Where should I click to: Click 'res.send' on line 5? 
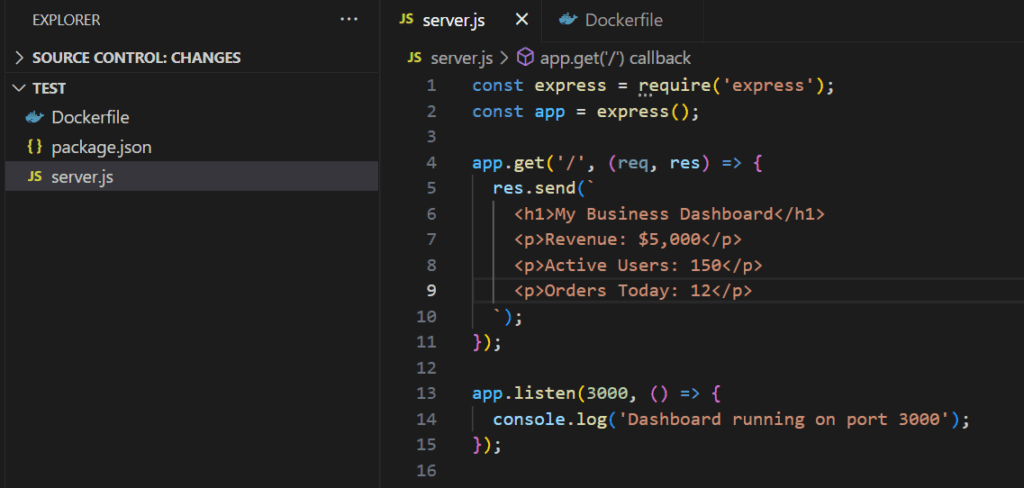(x=534, y=189)
